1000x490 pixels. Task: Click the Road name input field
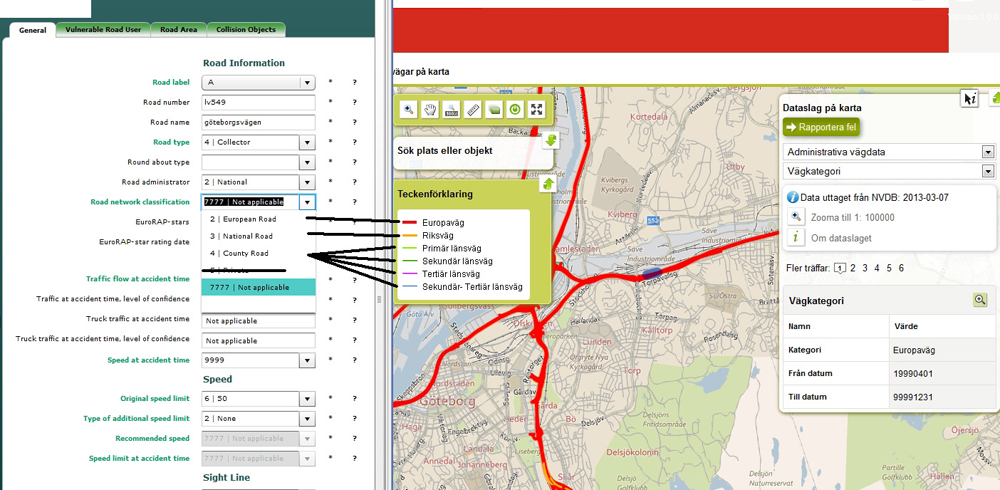[258, 122]
